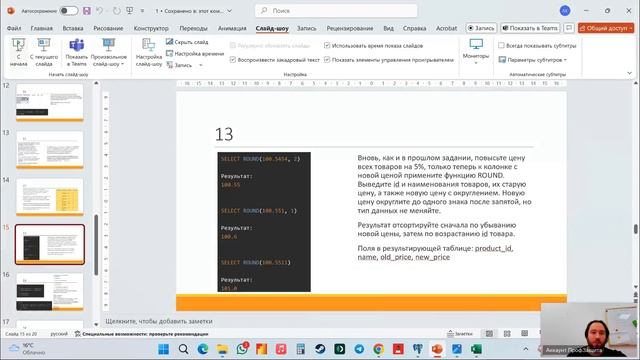Image resolution: width=640 pixels, height=360 pixels.
Task: Click the presentation-from-start quick access icon
Action: coord(129,11)
